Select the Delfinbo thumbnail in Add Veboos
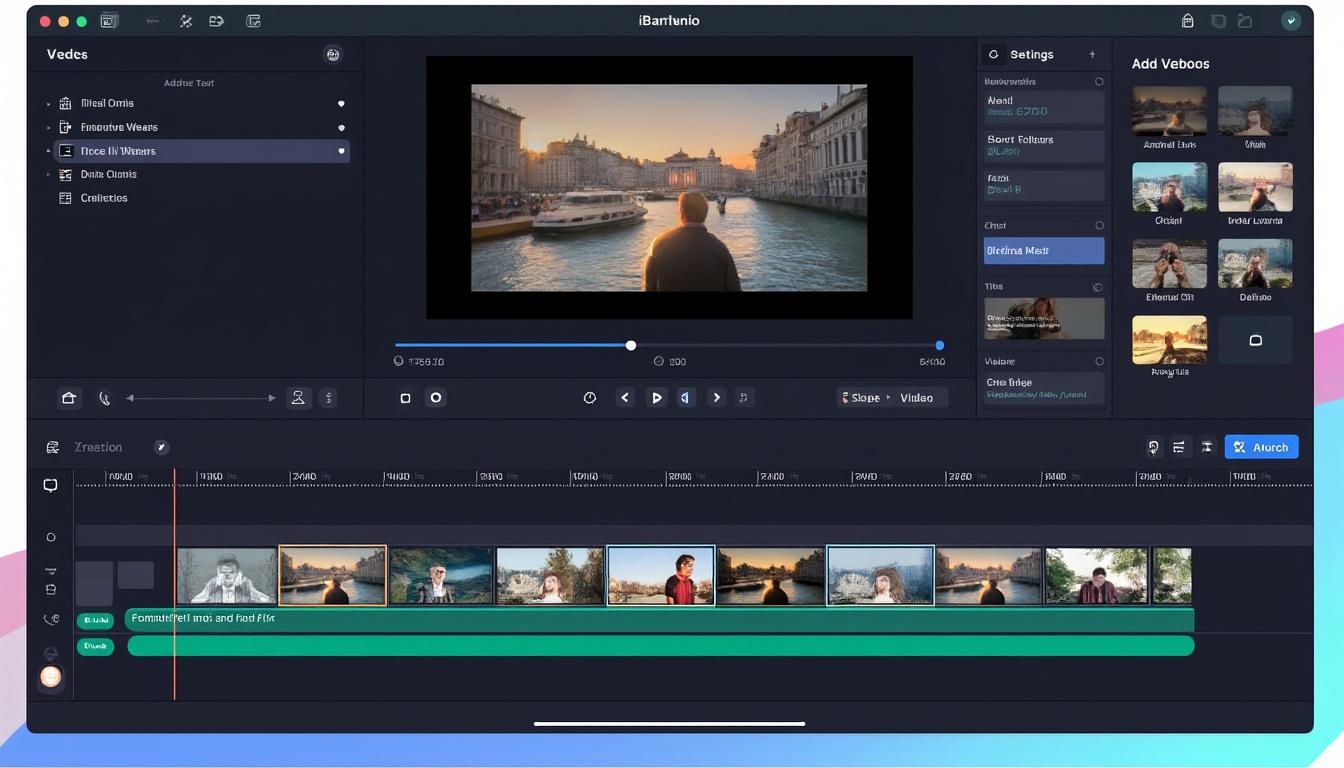The image size is (1344, 768). point(1255,264)
